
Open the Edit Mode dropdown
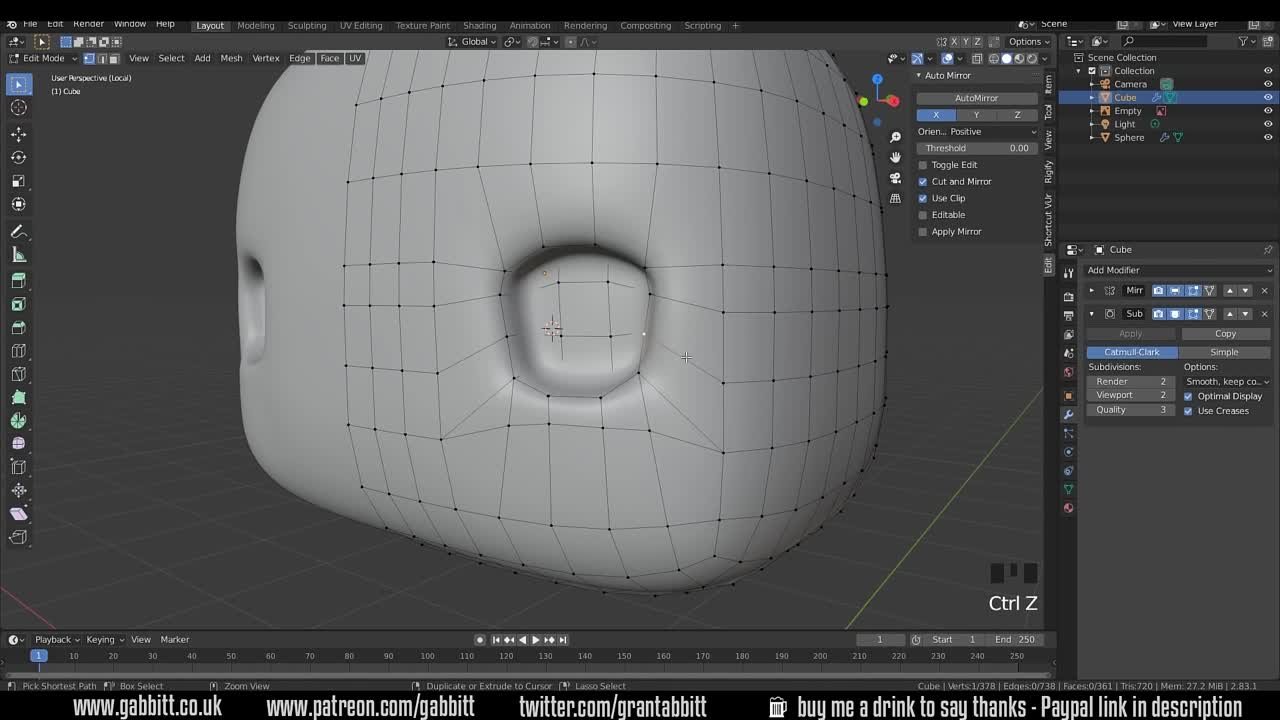[44, 58]
